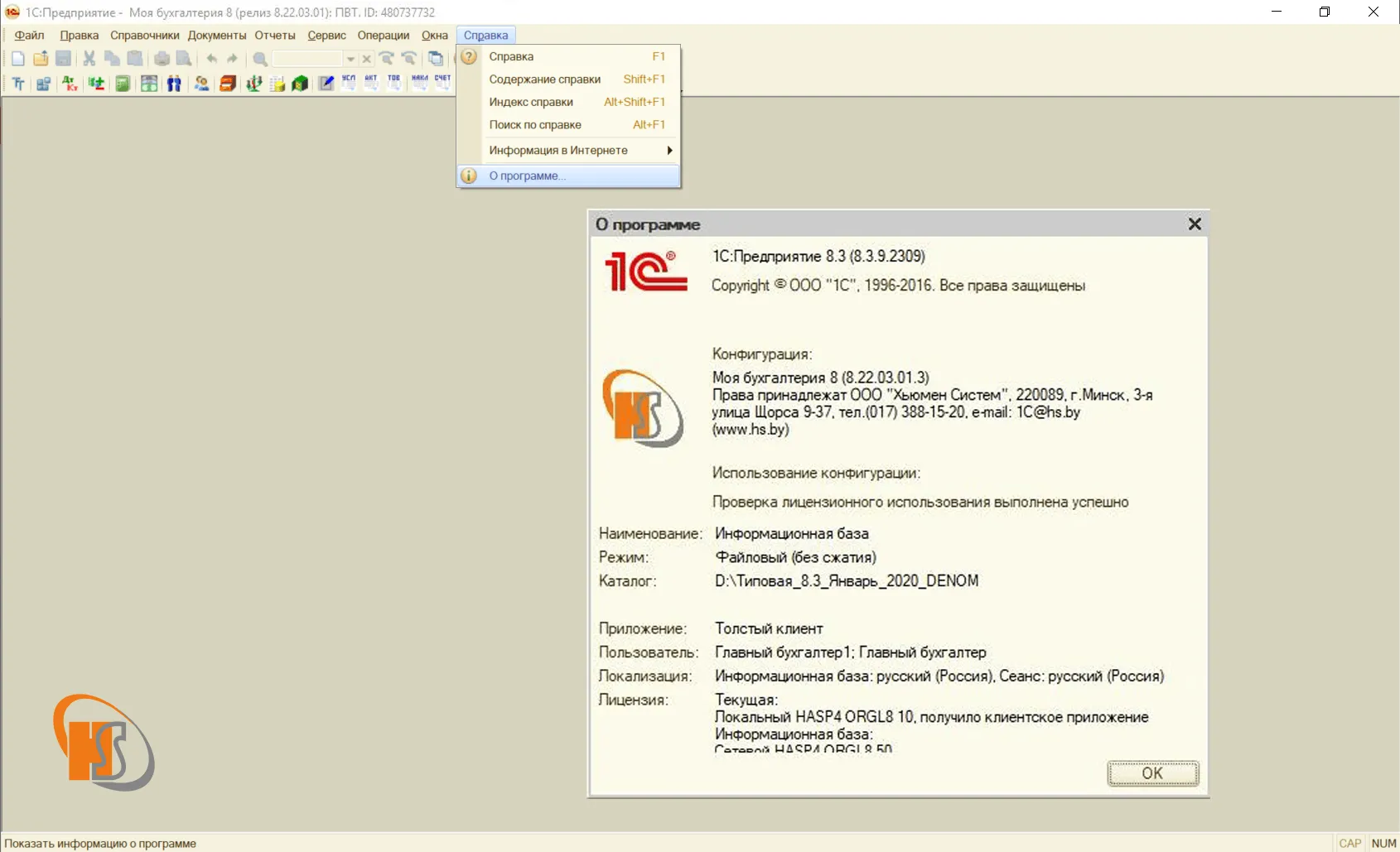Screen dimensions: 1400x852
Task: Click the NUM indicator in status bar
Action: [1383, 843]
